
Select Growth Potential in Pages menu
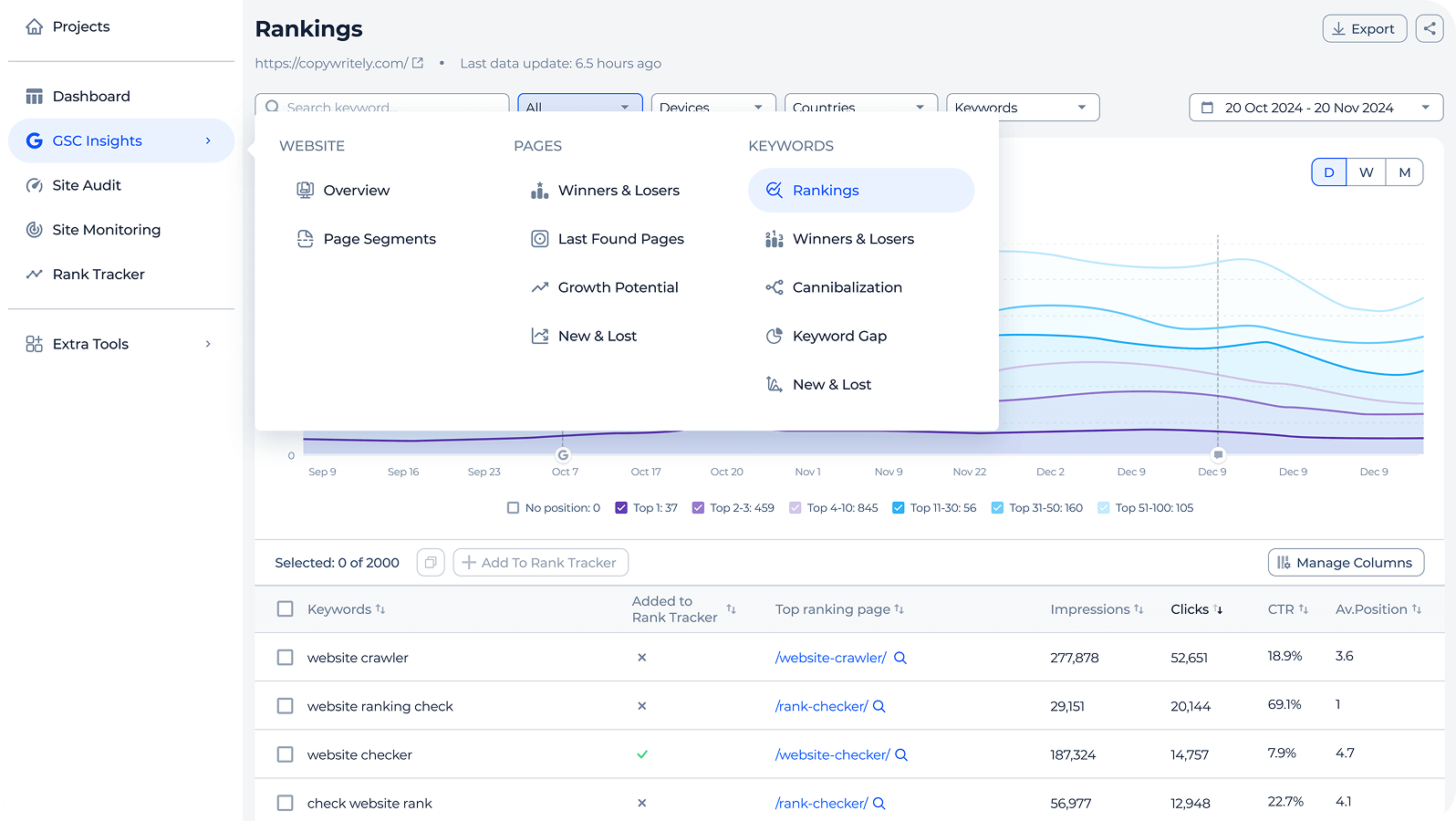tap(618, 287)
